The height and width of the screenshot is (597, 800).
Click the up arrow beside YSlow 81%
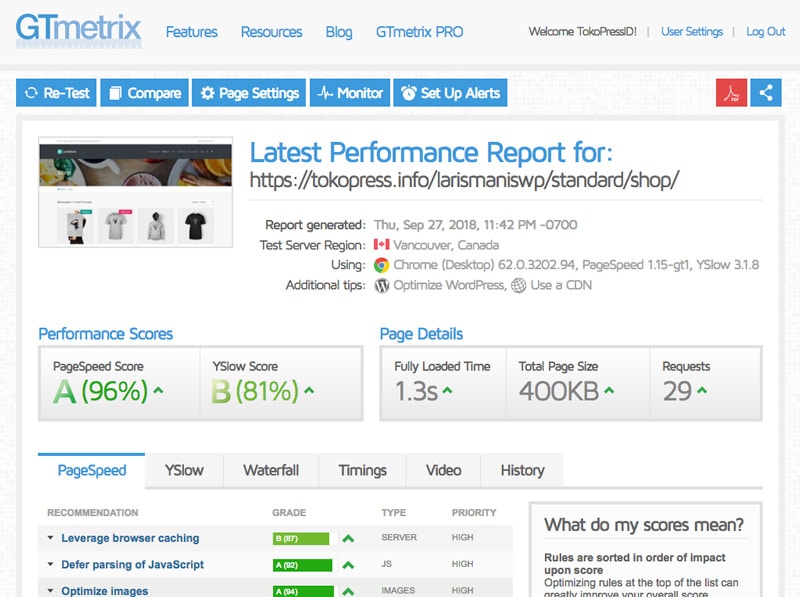[x=309, y=390]
